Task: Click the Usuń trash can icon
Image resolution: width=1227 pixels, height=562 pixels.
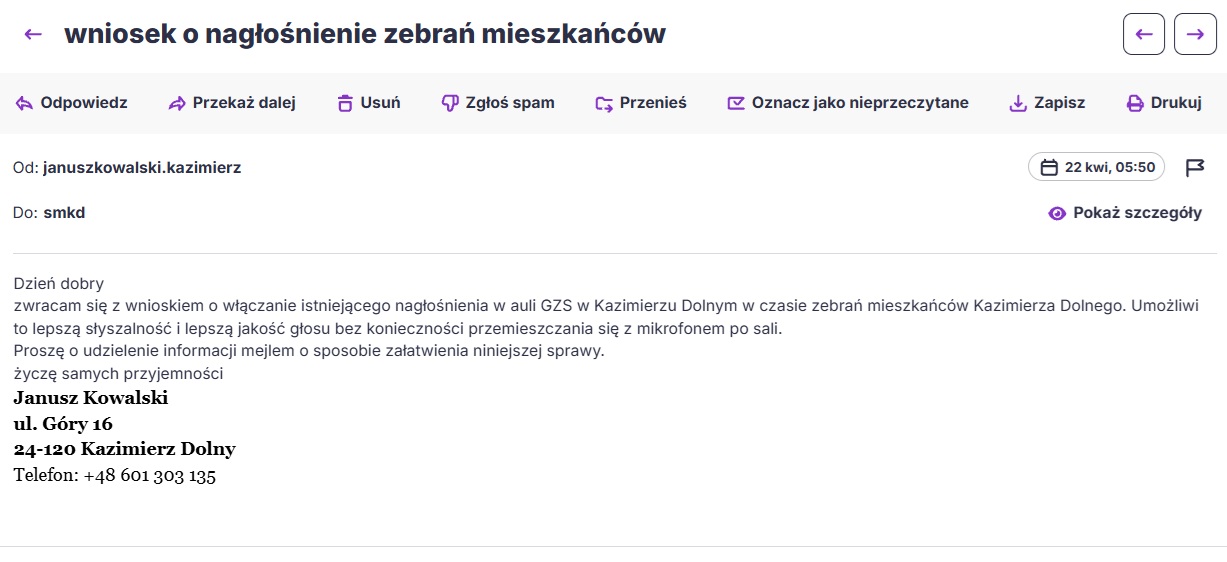Action: coord(345,103)
